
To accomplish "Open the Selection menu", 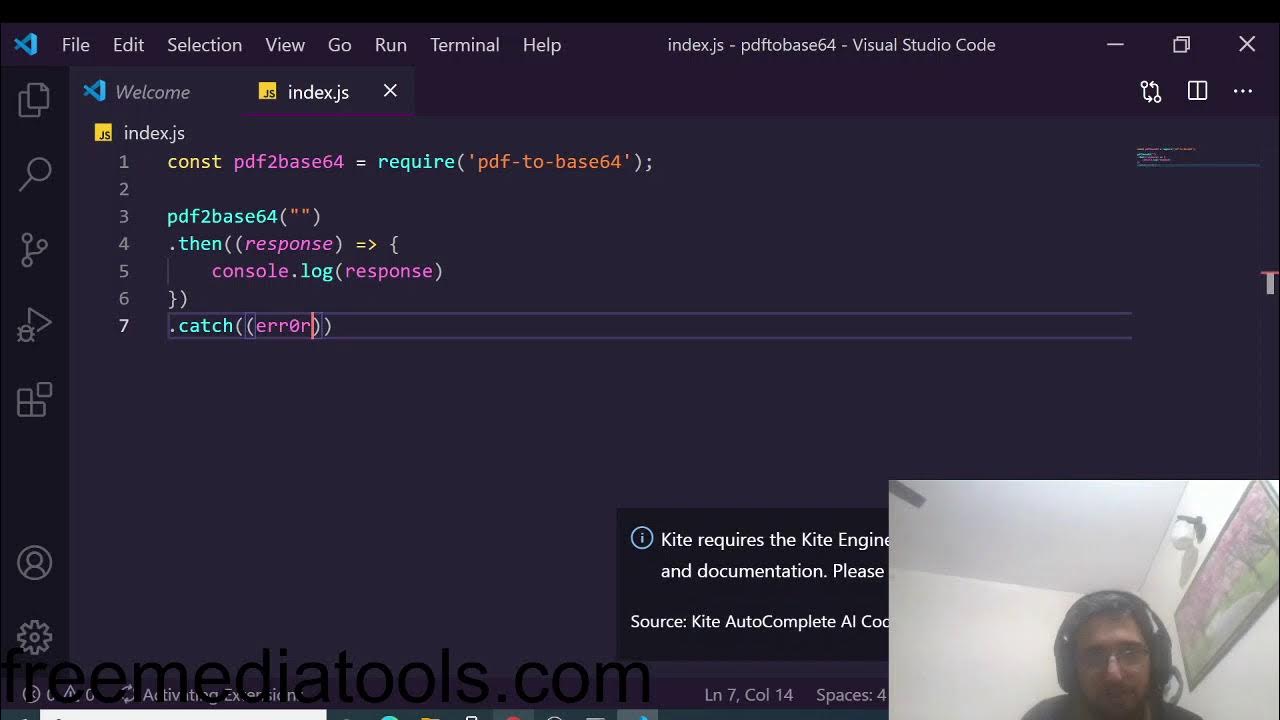I will pyautogui.click(x=204, y=45).
